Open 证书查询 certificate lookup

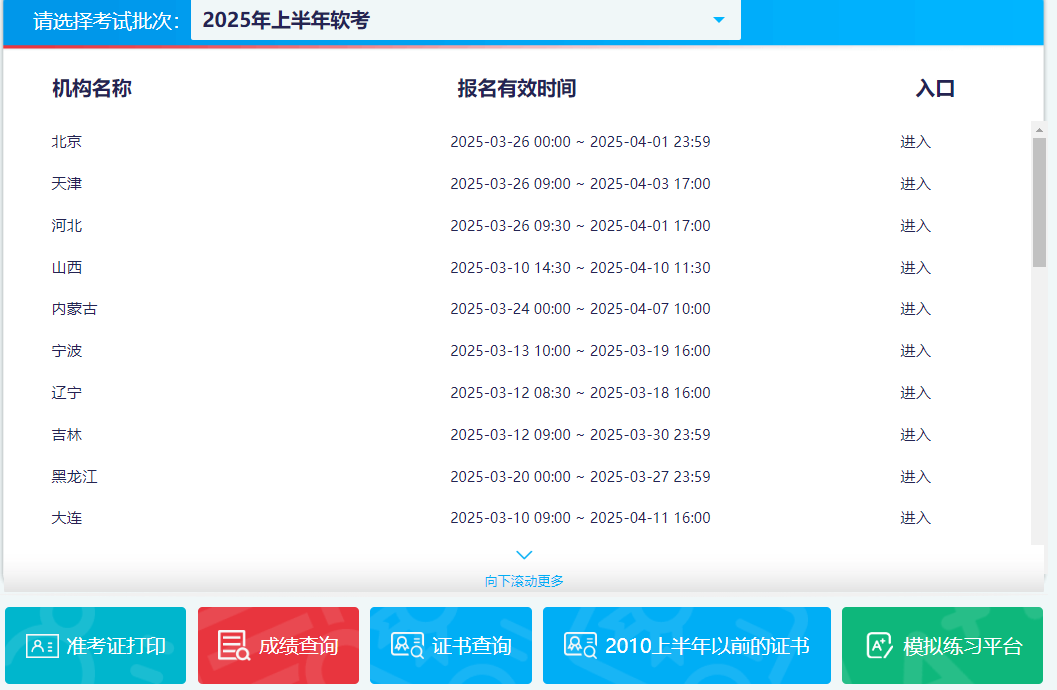(451, 646)
